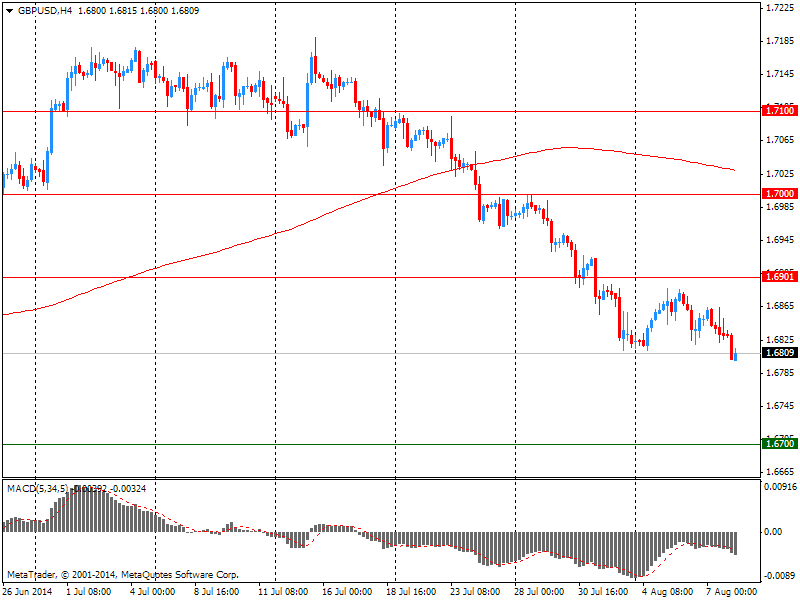Screen dimensions: 800x600
Task: Click the MACD(5,34,5) indicator label
Action: point(37,489)
